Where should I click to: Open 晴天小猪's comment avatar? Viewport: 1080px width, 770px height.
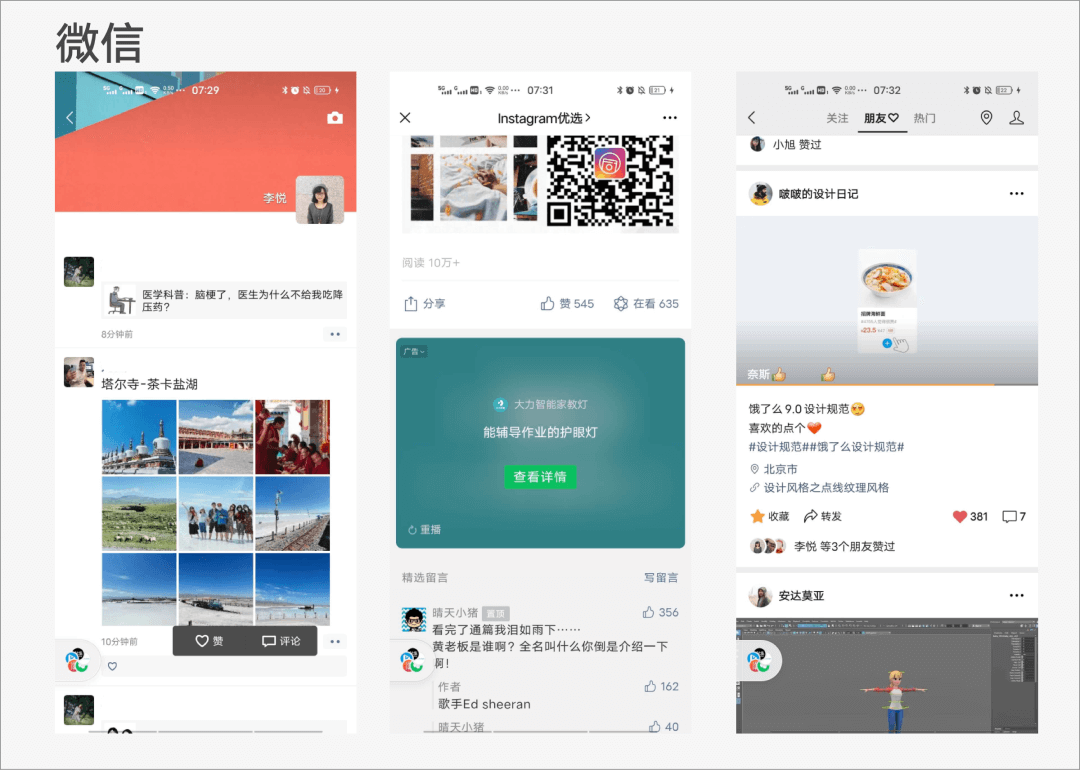pyautogui.click(x=414, y=620)
